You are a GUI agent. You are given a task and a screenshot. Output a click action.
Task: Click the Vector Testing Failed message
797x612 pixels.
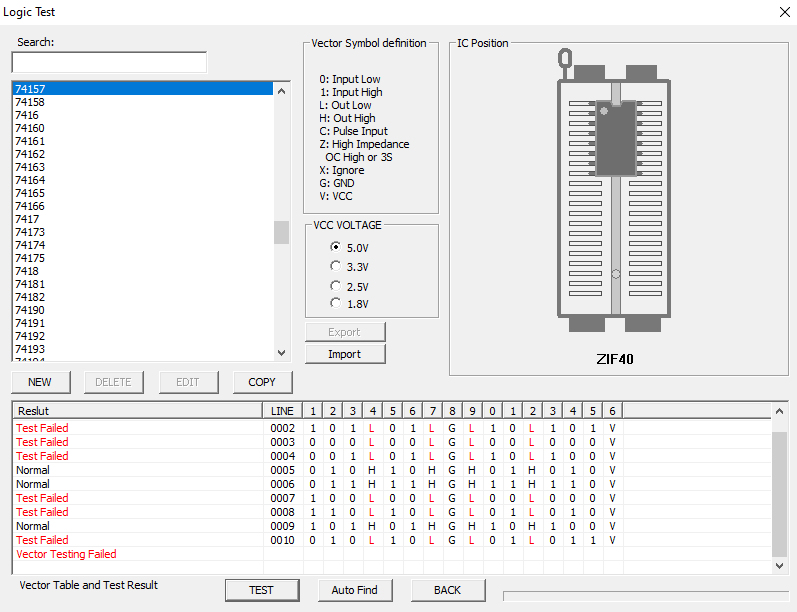67,554
